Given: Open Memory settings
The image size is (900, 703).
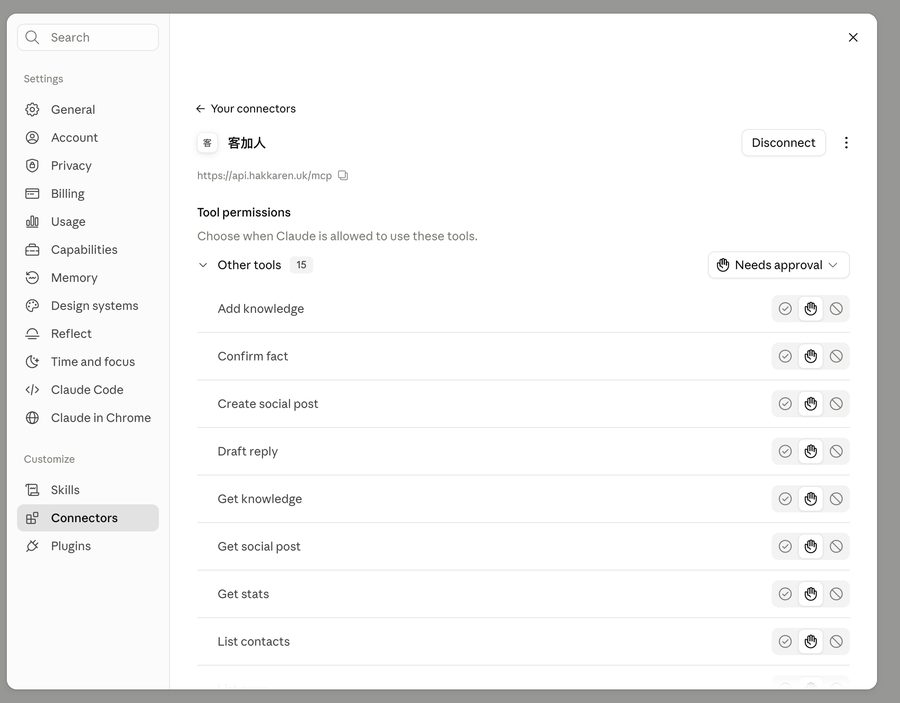Looking at the screenshot, I should 88,278.
